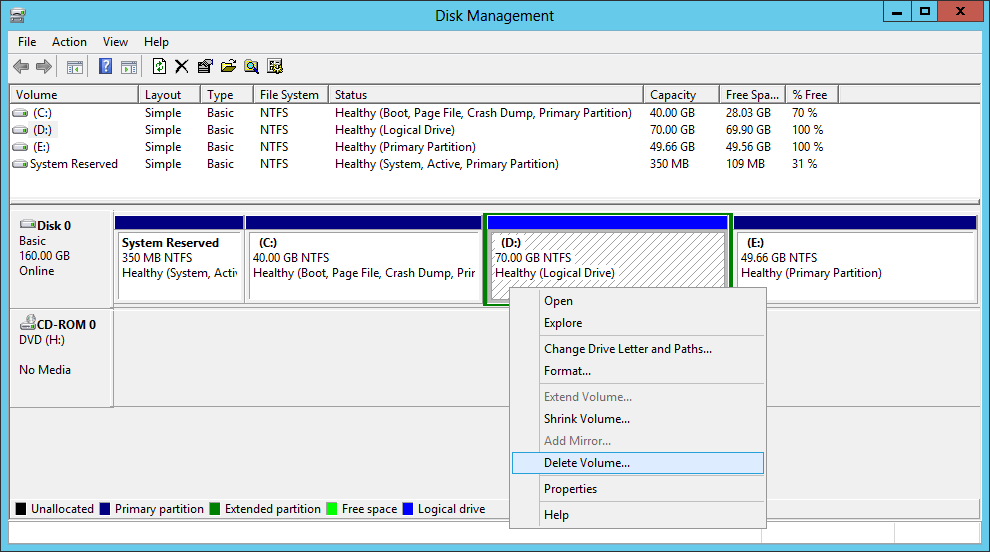Choose Format... from the context menu
The width and height of the screenshot is (990, 552).
[x=638, y=371]
